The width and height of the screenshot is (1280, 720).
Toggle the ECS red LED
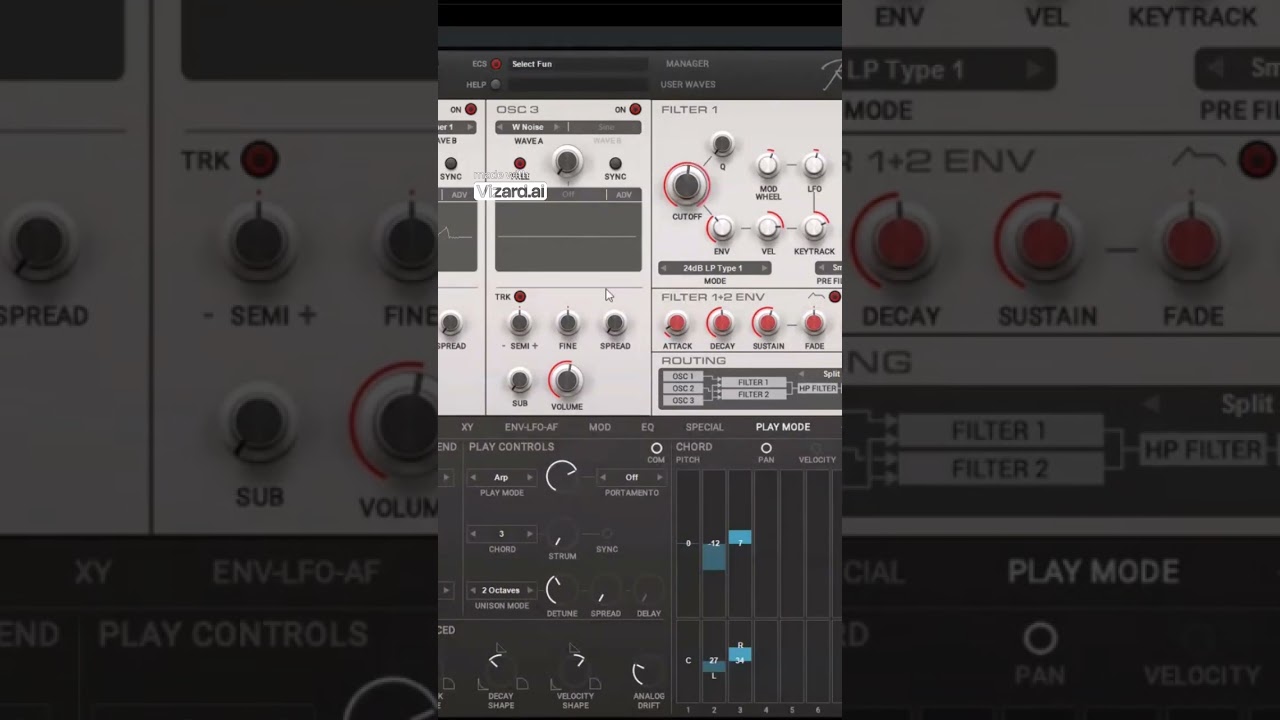(495, 64)
